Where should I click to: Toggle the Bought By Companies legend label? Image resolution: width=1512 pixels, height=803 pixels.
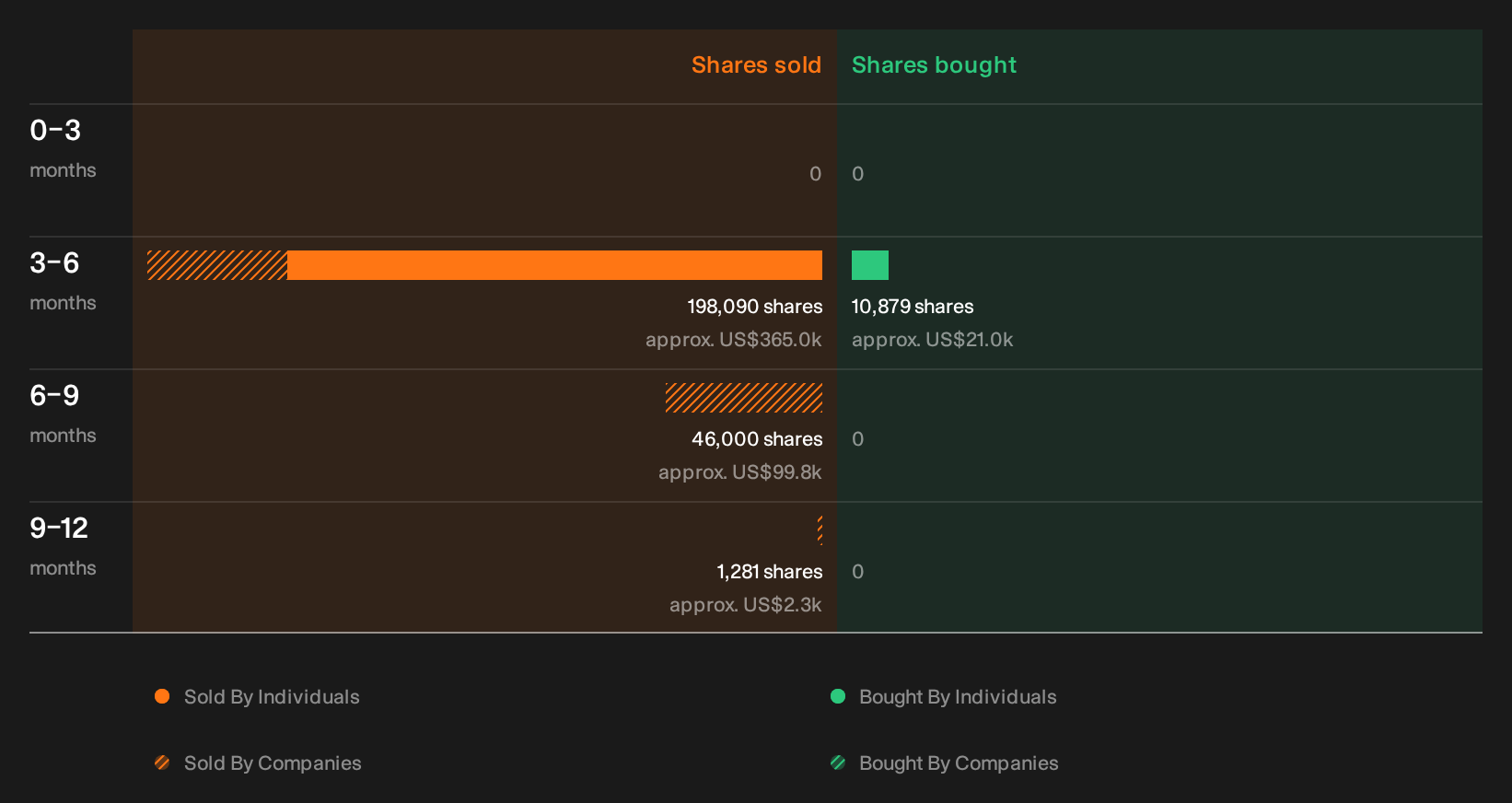pos(959,763)
